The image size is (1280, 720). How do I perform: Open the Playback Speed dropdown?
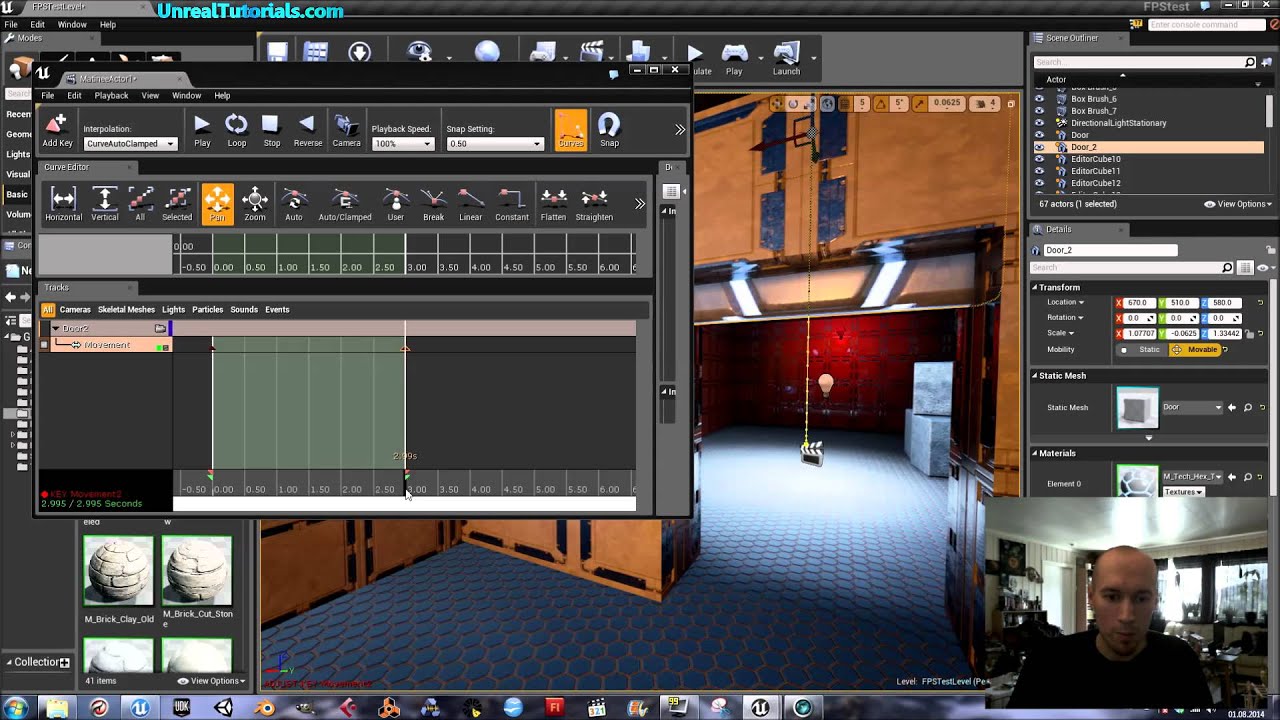(x=402, y=144)
